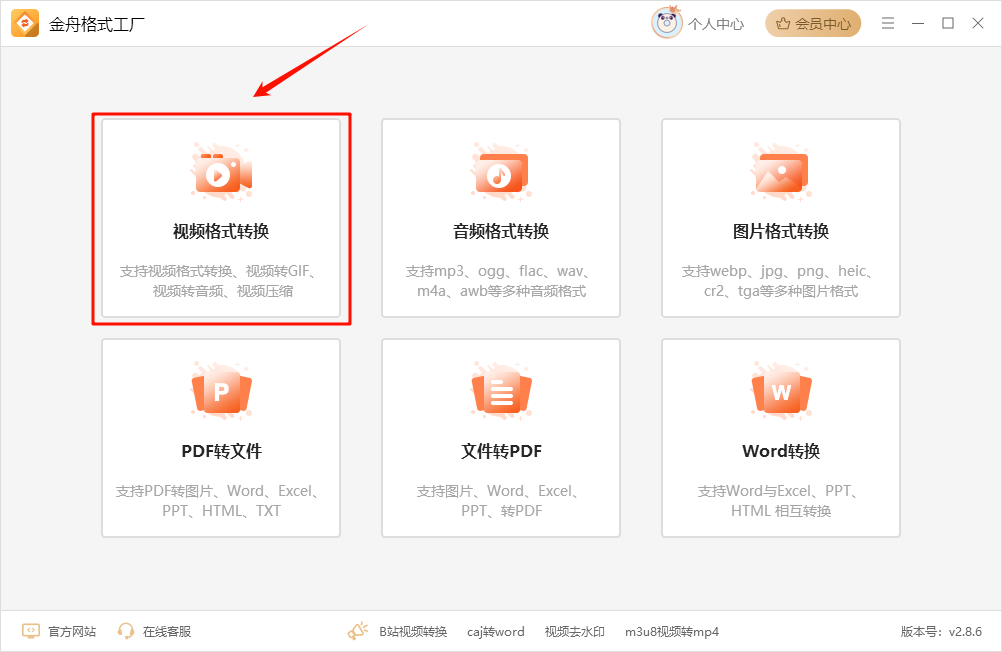This screenshot has height=652, width=1002.
Task: Select 图片格式转换 title
Action: pyautogui.click(x=781, y=231)
